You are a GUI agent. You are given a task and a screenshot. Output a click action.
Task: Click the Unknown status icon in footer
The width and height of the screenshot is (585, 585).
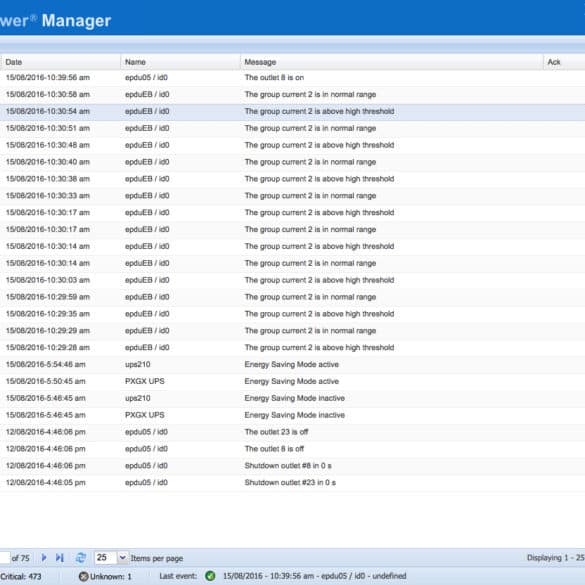[x=84, y=576]
